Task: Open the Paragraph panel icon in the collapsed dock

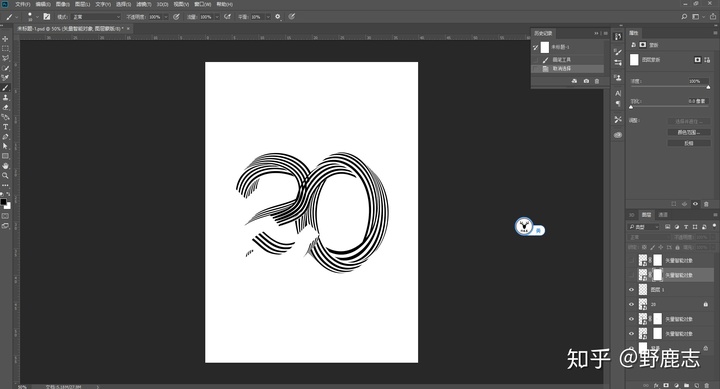Action: pos(618,103)
